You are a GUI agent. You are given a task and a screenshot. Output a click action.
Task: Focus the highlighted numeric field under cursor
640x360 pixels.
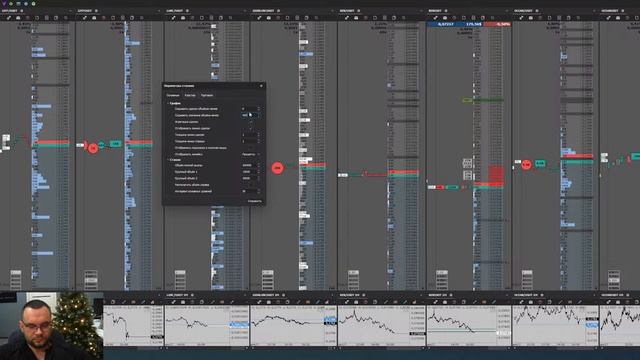click(249, 115)
